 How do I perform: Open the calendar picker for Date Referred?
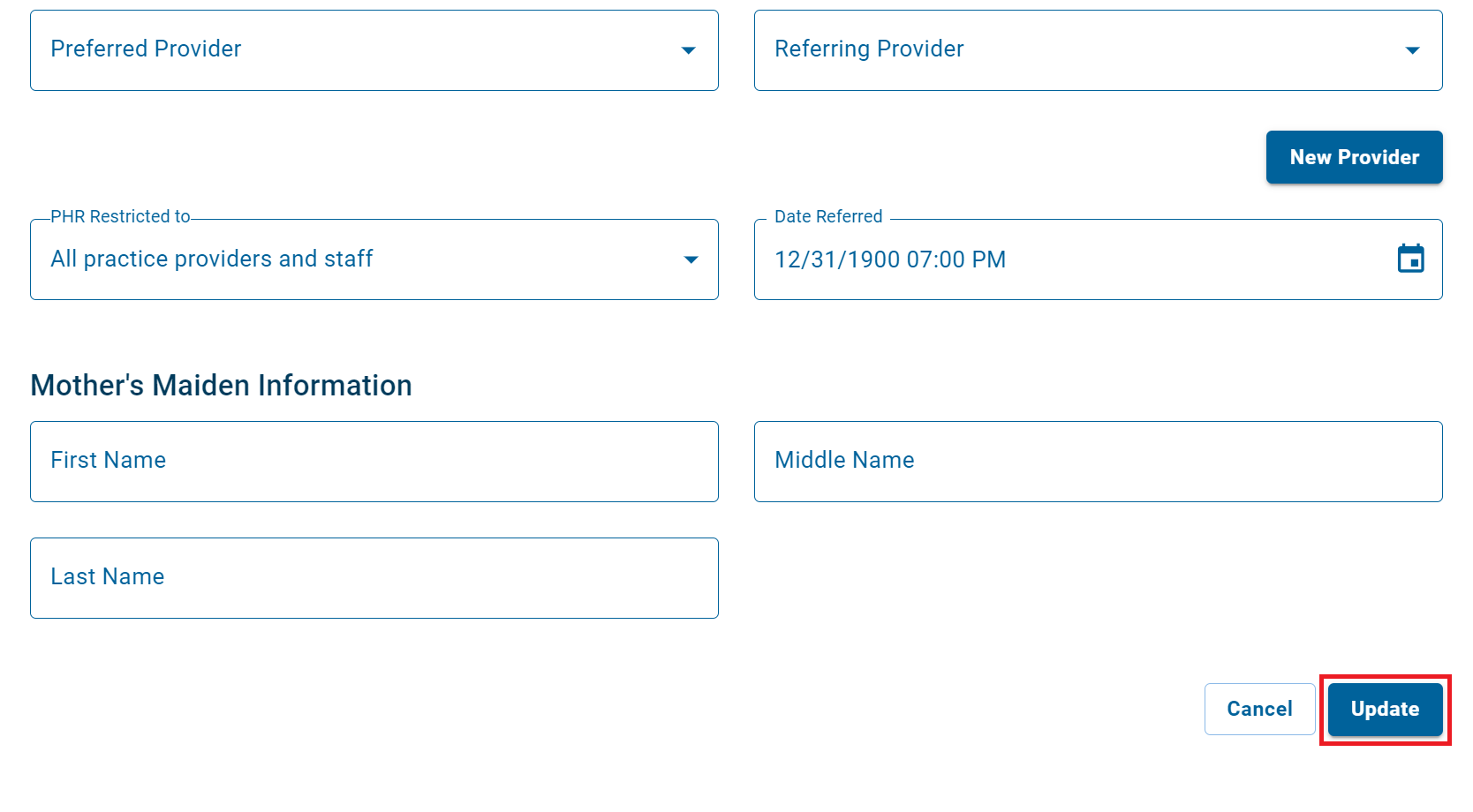pos(1411,259)
